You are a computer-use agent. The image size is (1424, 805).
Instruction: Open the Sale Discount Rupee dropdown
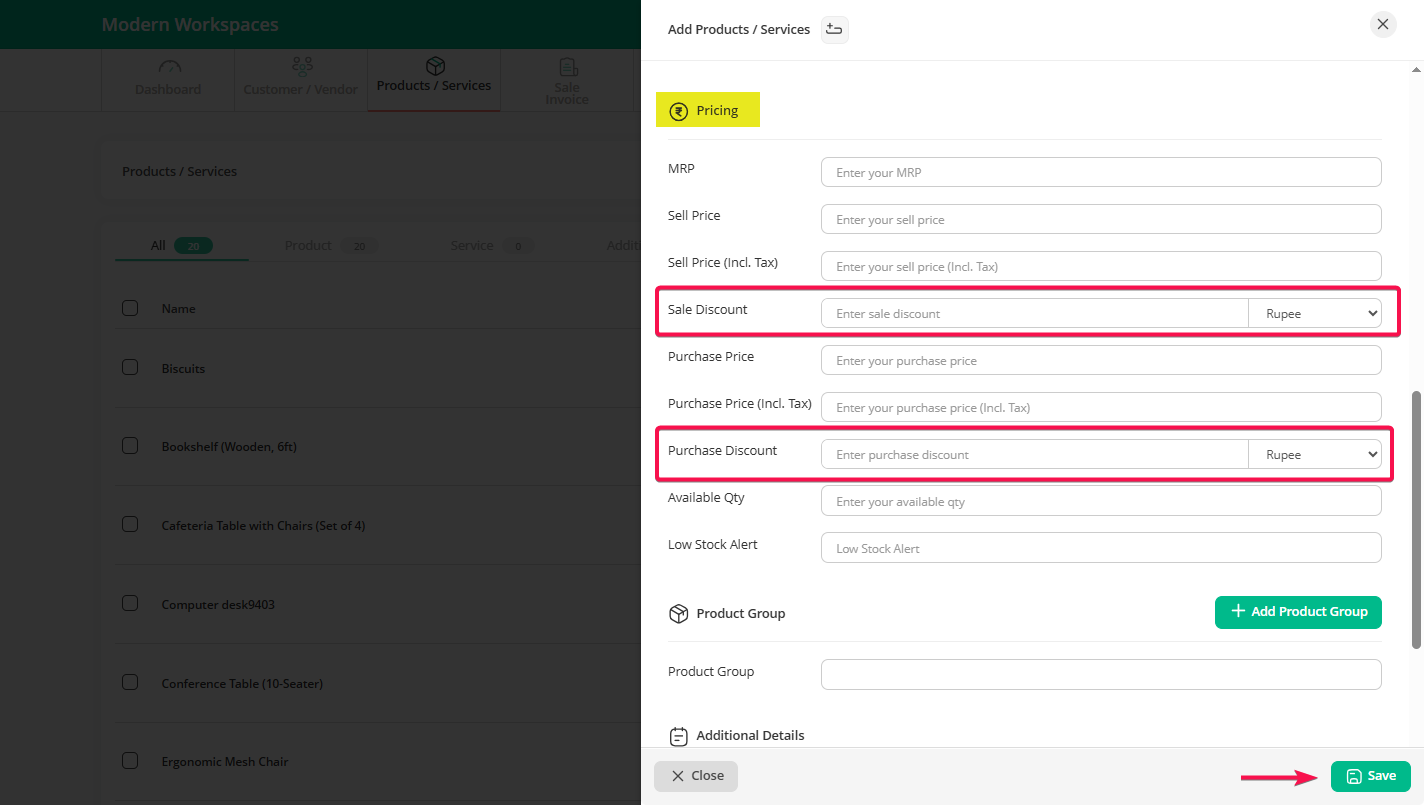(1314, 314)
